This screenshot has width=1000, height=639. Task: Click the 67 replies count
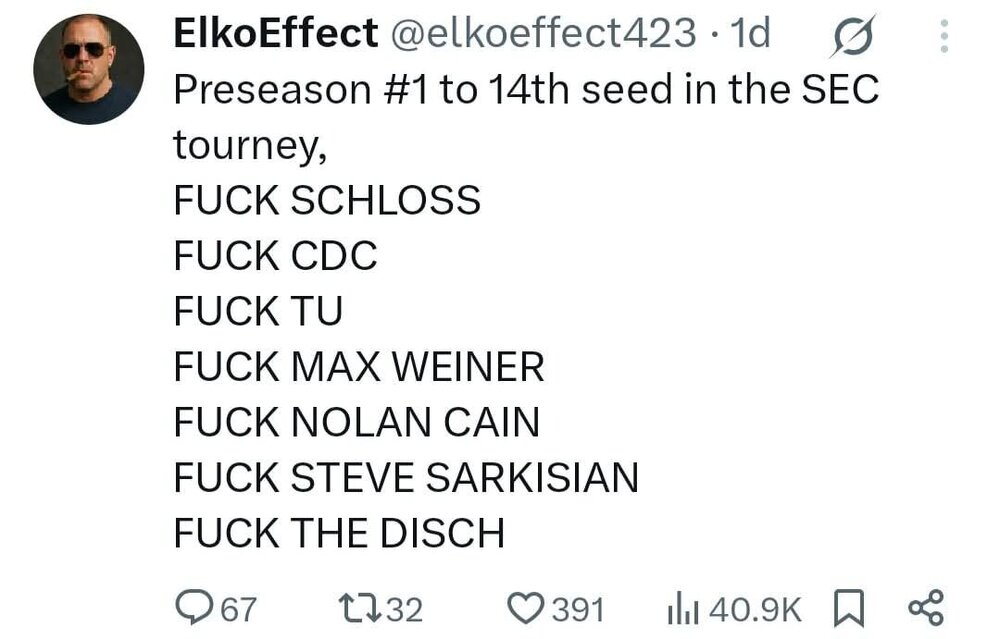pos(237,608)
